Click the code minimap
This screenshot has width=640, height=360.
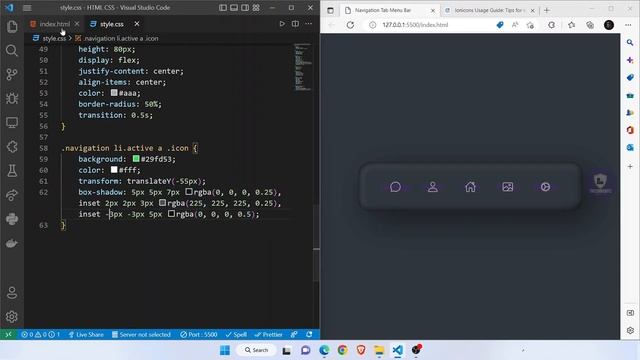(x=302, y=67)
